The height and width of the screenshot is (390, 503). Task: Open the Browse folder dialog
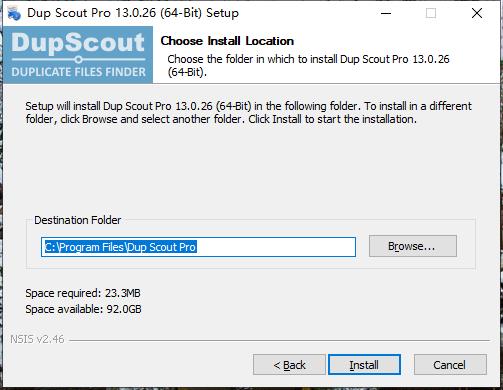pos(413,246)
